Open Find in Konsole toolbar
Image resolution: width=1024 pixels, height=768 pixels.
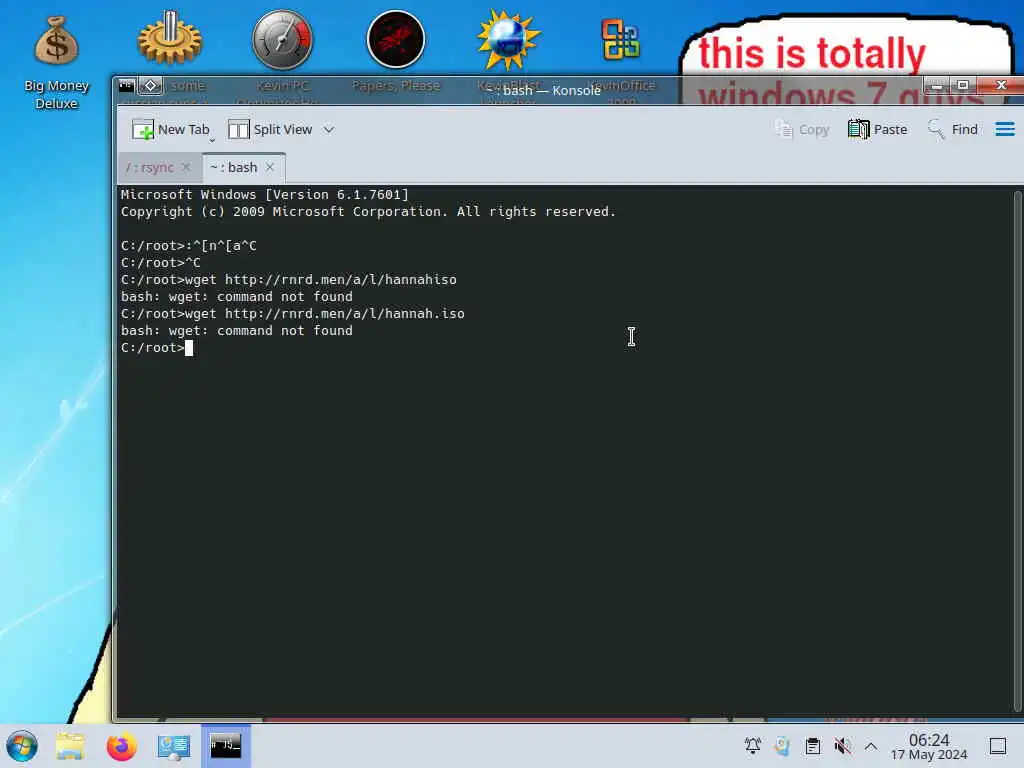pyautogui.click(x=952, y=129)
